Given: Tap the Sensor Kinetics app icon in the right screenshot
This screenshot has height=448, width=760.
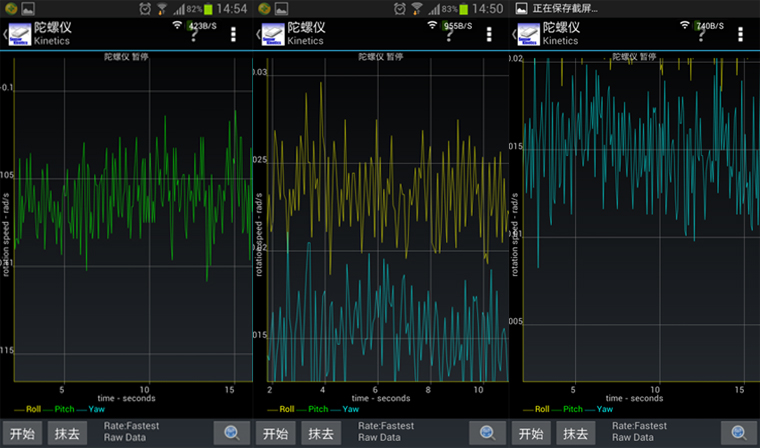Looking at the screenshot, I should 528,34.
